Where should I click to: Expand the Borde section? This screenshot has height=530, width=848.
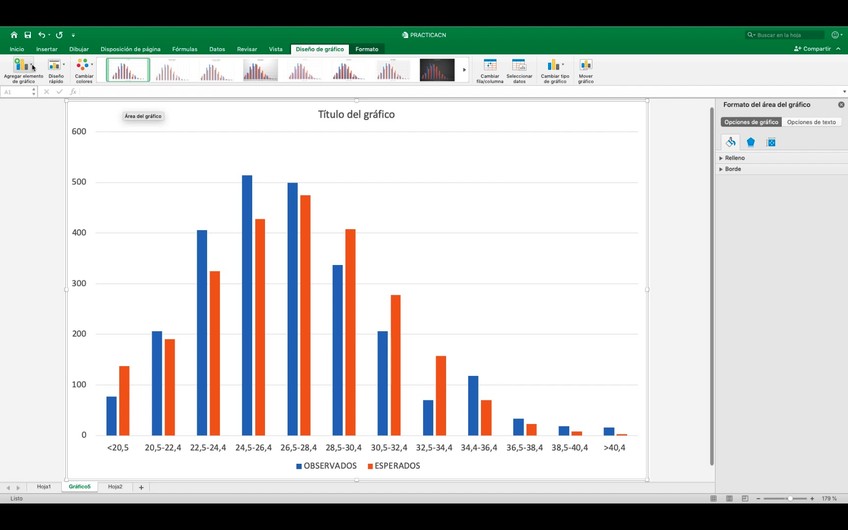[733, 169]
